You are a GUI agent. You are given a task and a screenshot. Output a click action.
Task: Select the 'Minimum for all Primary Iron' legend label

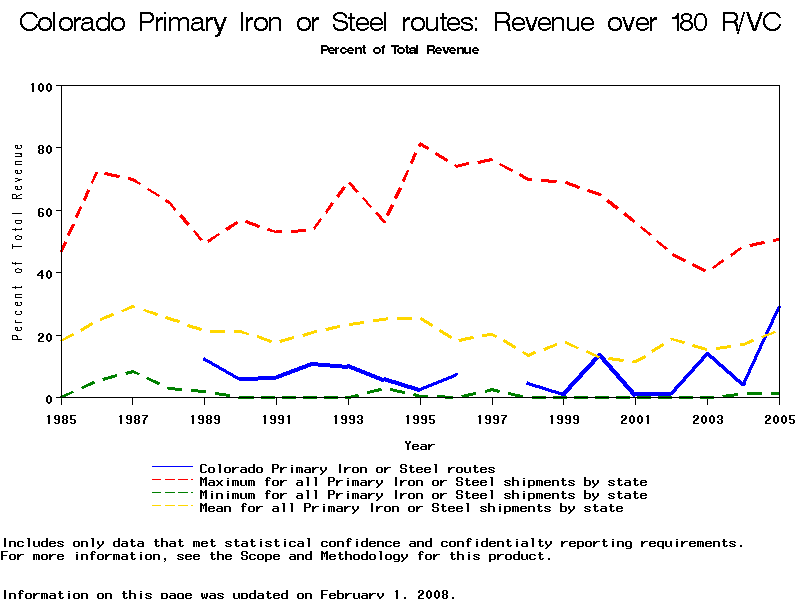(423, 495)
